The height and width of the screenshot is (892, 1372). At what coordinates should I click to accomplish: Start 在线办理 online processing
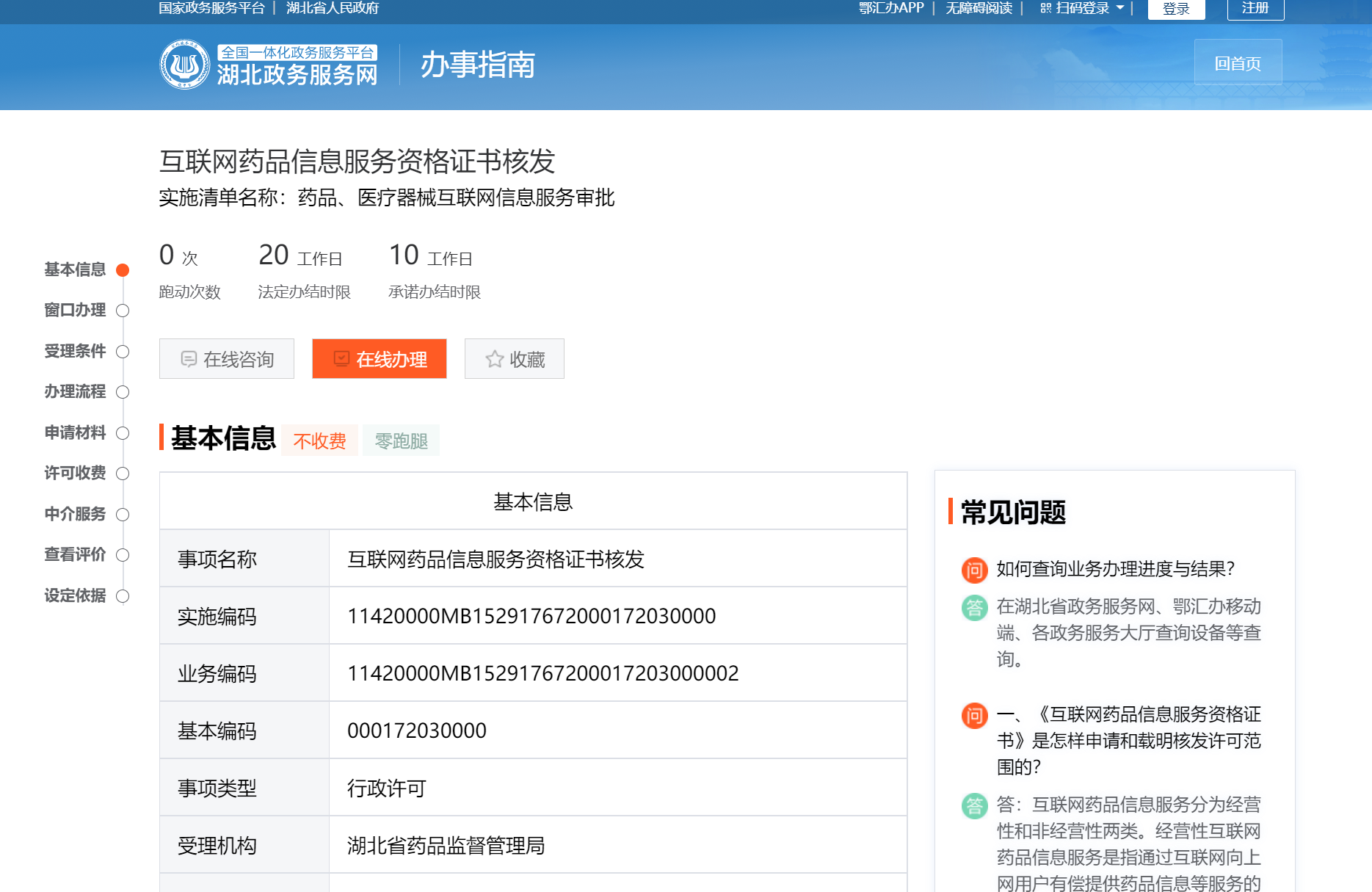point(380,359)
